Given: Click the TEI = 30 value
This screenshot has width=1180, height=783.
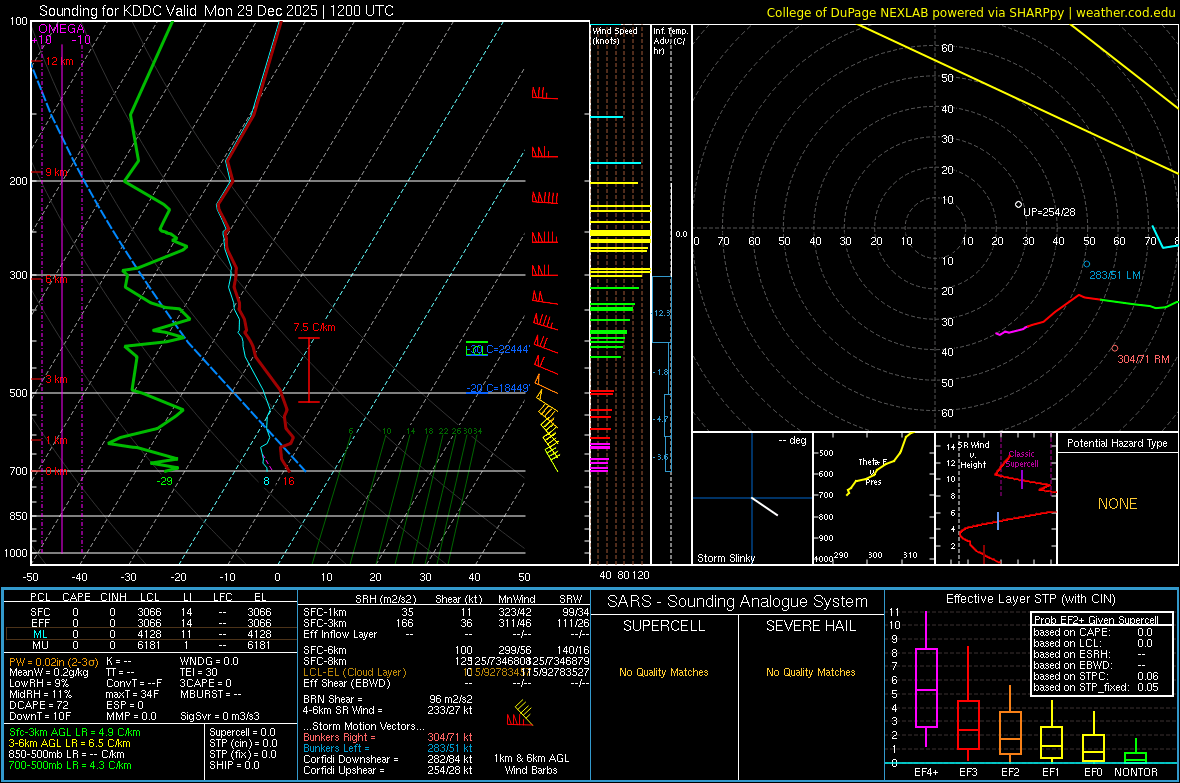Looking at the screenshot, I should coord(199,672).
